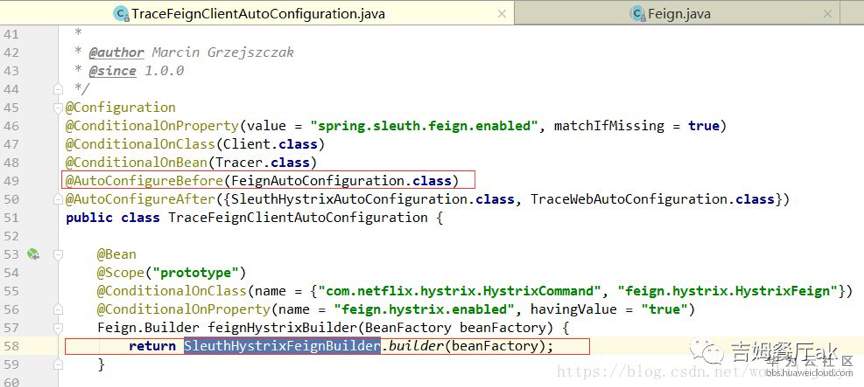The width and height of the screenshot is (864, 387).
Task: Collapse the Javadoc fold marker at line 44
Action: click(x=58, y=89)
